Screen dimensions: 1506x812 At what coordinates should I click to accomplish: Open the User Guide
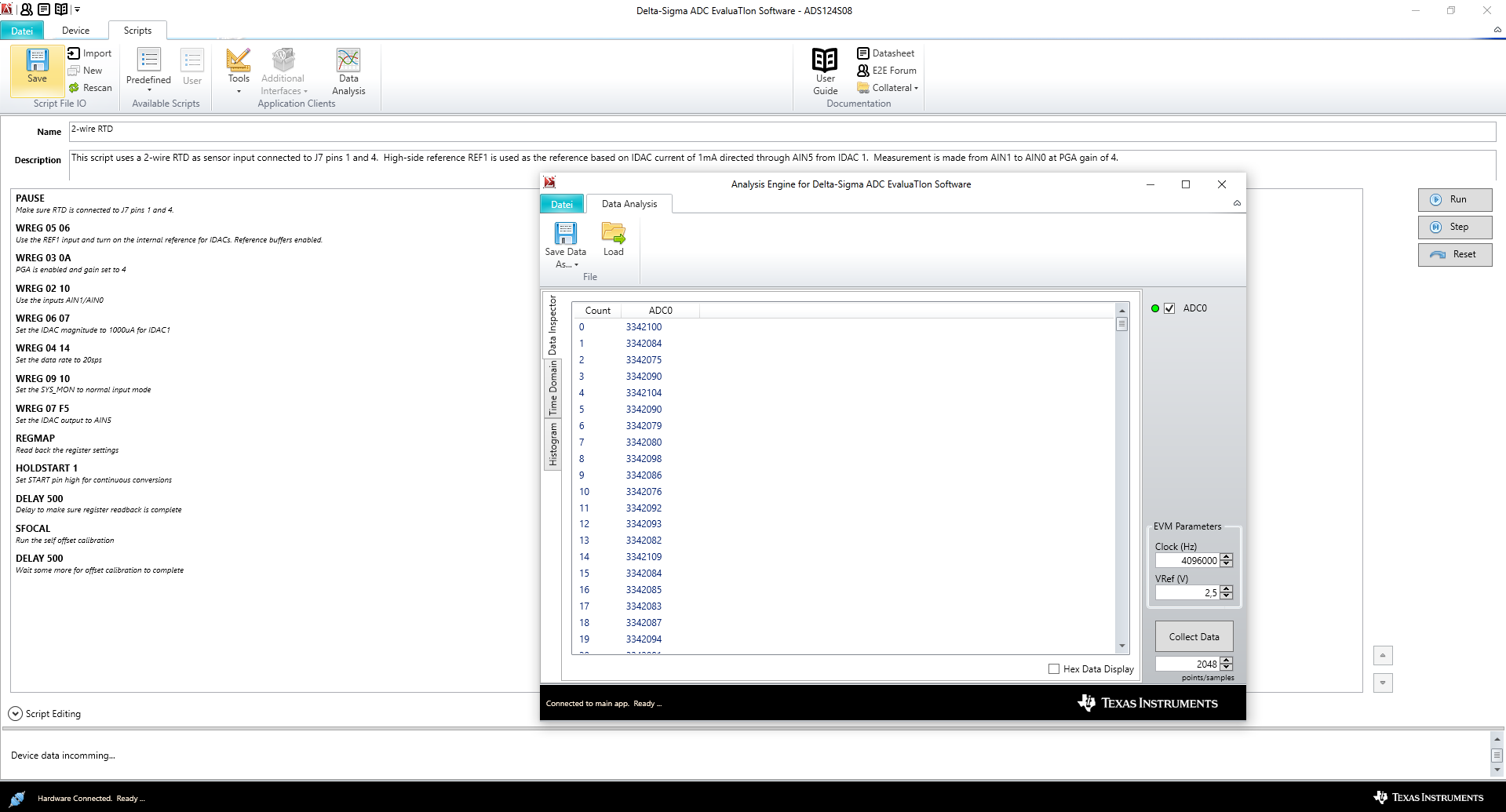tap(825, 71)
